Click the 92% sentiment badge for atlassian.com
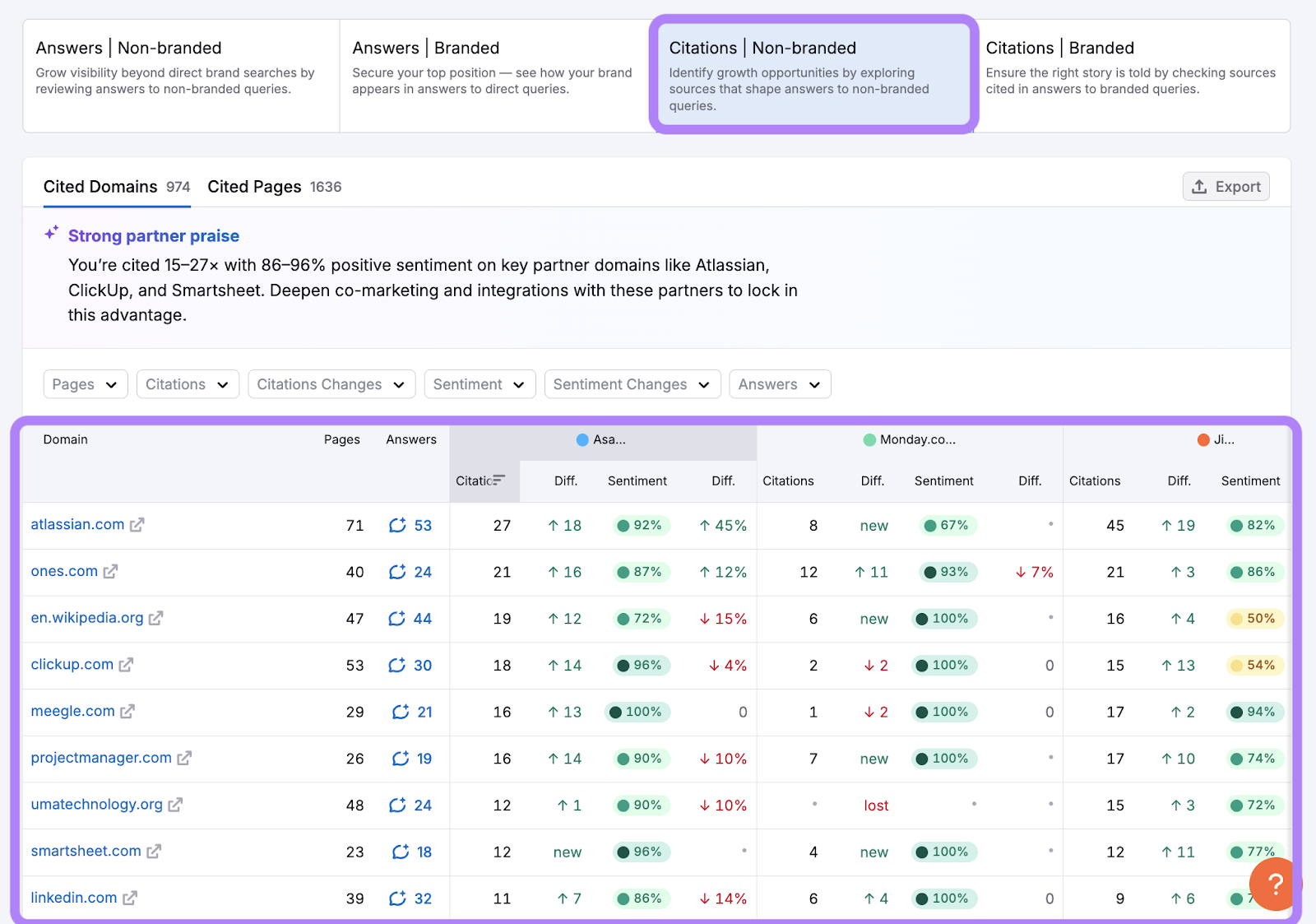 click(640, 526)
